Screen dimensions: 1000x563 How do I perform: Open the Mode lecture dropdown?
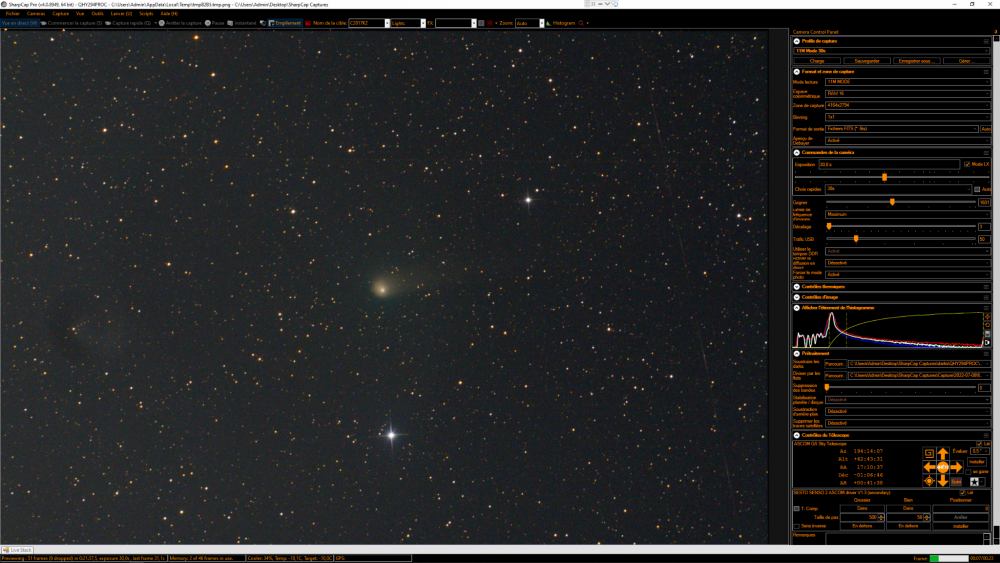tap(908, 82)
